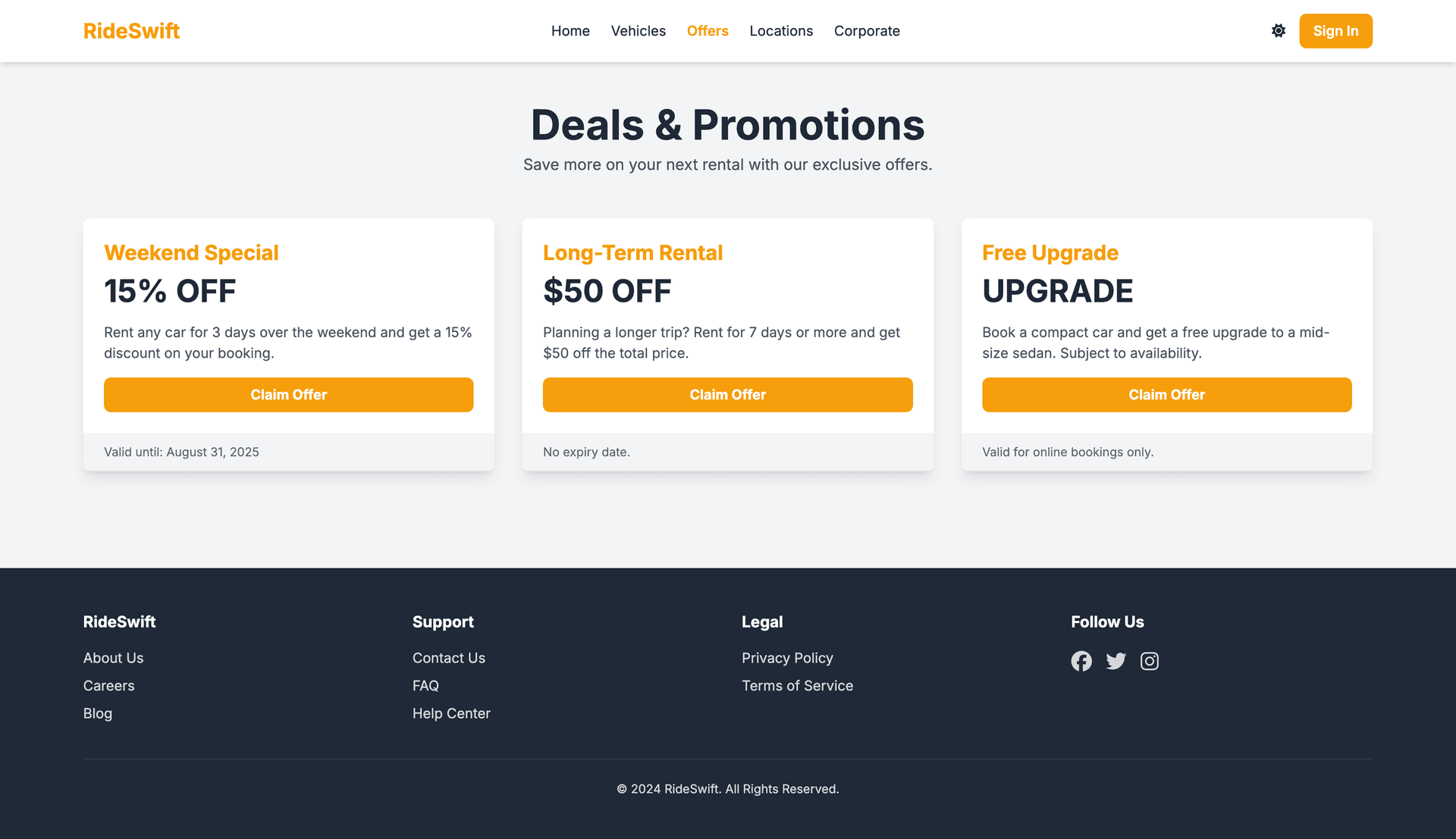
Task: Open Contact Us under Support
Action: 449,658
